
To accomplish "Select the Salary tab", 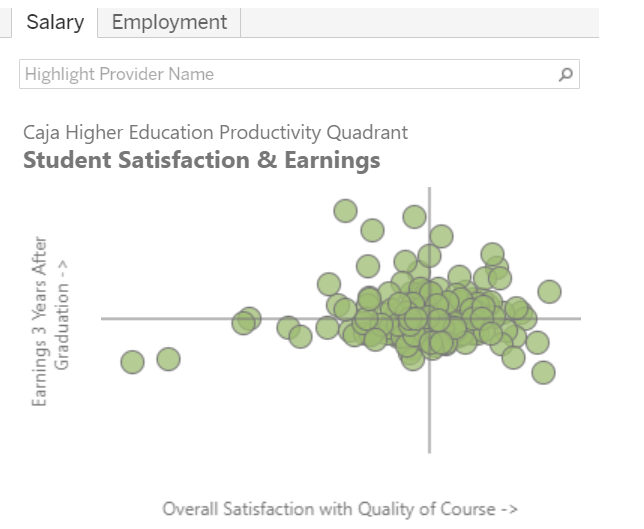I will click(55, 22).
